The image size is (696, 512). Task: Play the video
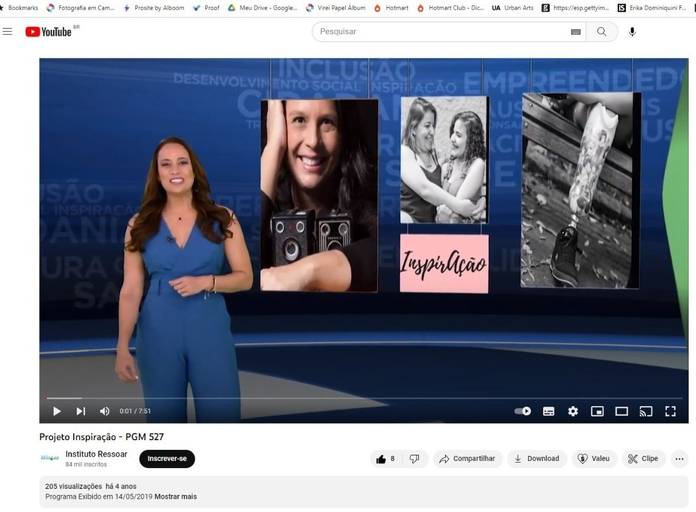pyautogui.click(x=57, y=411)
